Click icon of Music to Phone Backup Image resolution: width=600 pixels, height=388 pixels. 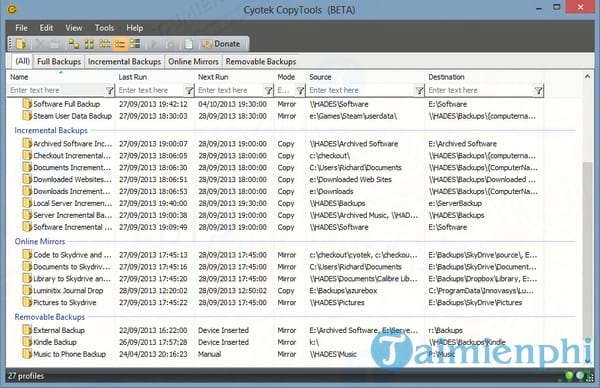27,354
